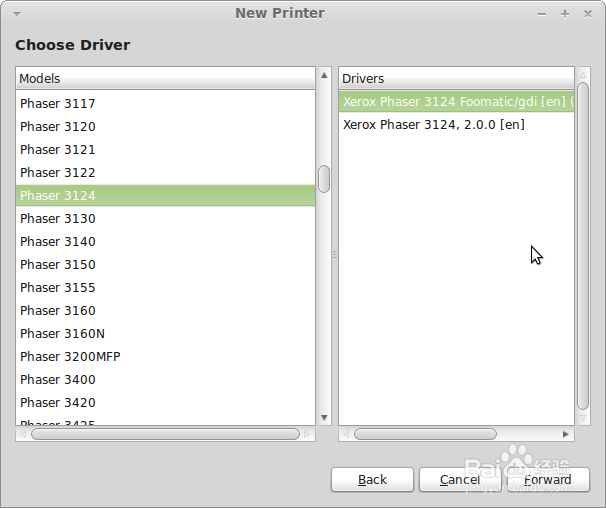Click Models horizontal scrollbar thumb

165,434
